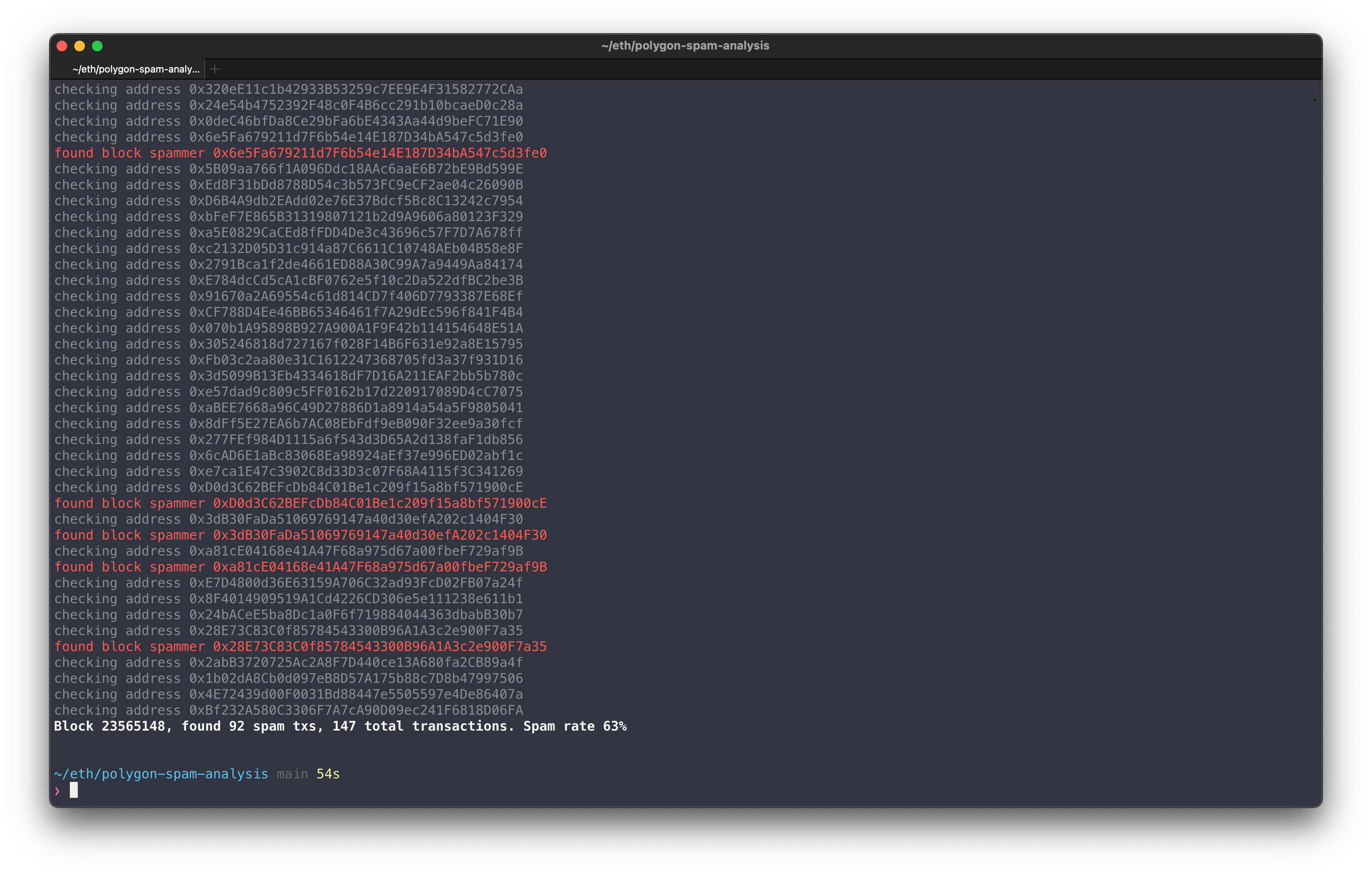
Task: Click the red close window button
Action: (62, 46)
